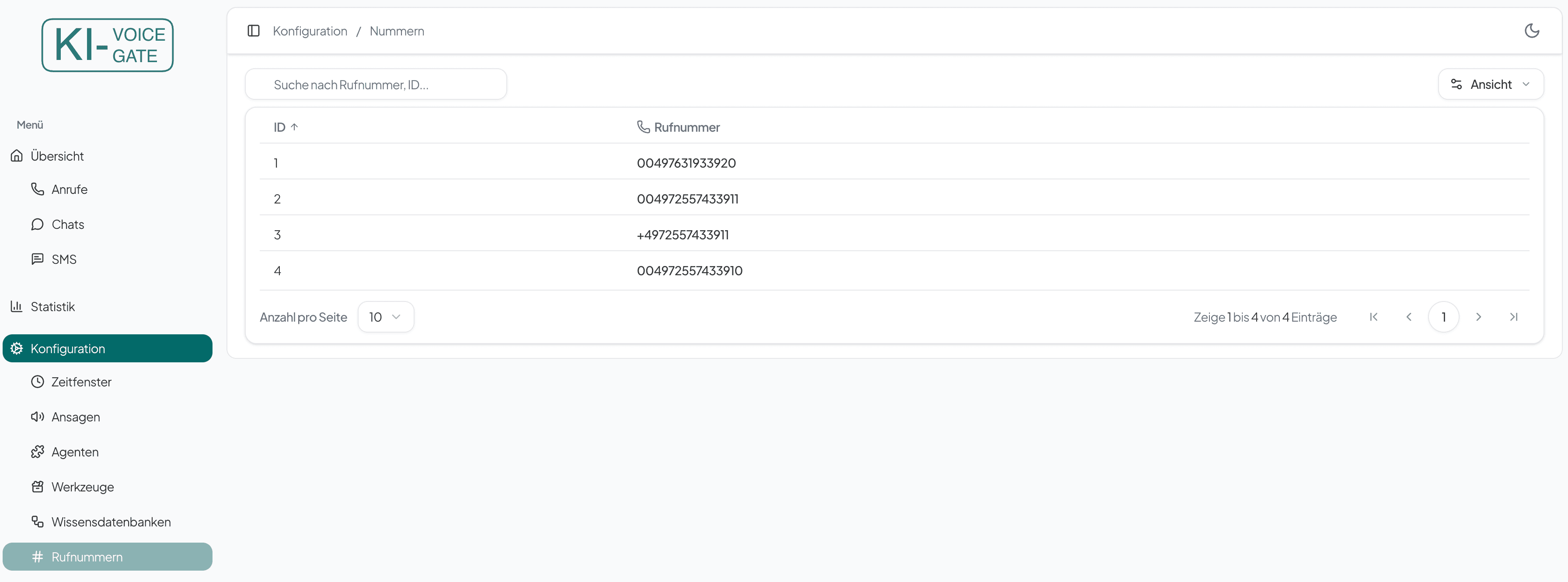Open the Chats section
This screenshot has height=582, width=1568.
tap(68, 224)
